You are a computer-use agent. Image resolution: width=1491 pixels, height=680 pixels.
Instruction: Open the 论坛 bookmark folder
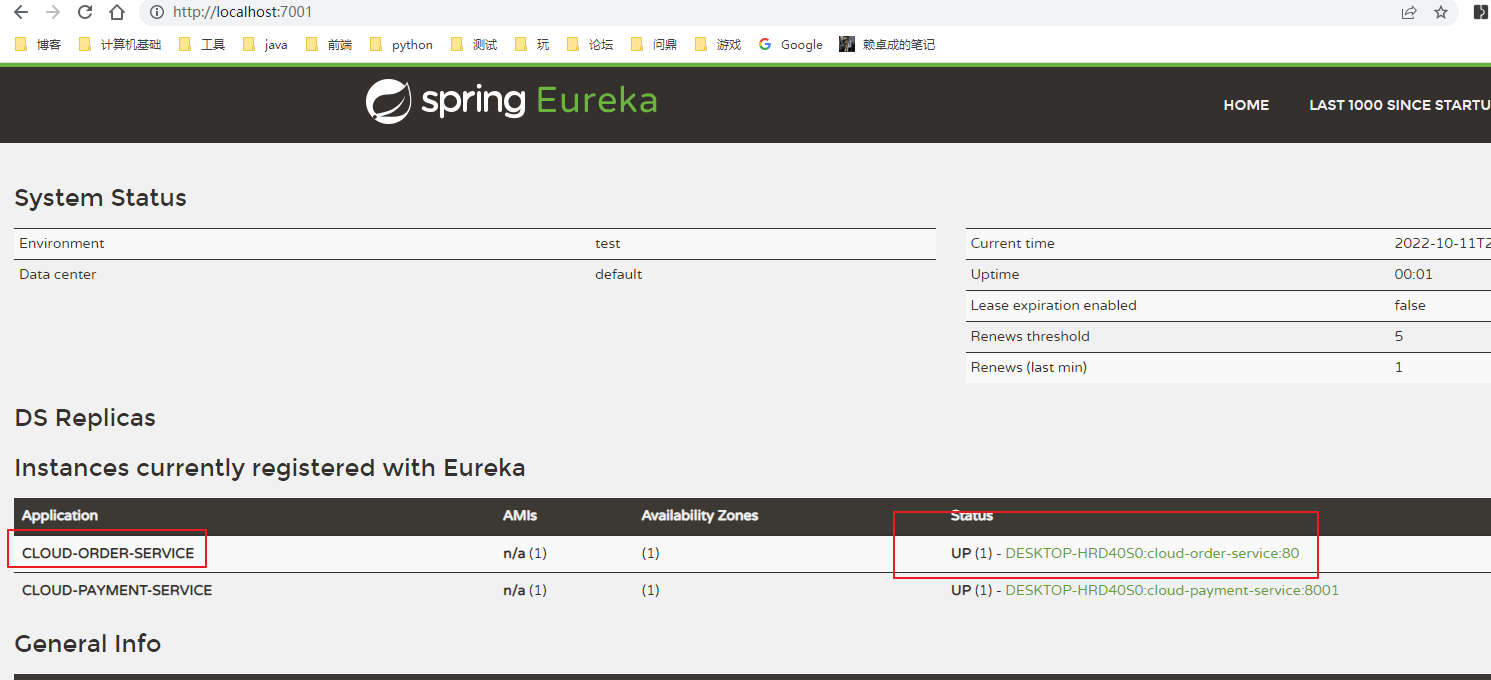590,44
